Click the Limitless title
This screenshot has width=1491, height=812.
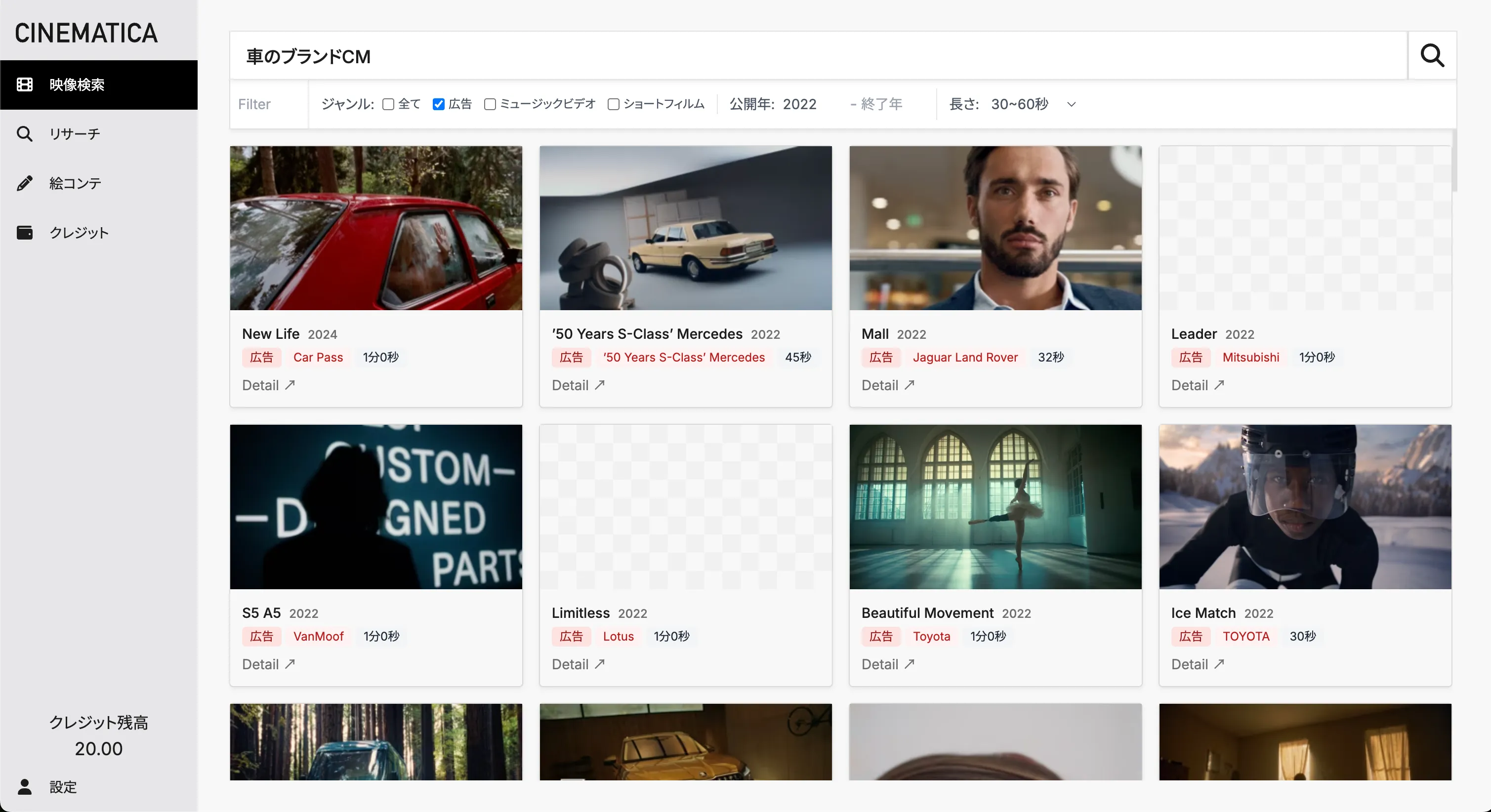coord(580,613)
